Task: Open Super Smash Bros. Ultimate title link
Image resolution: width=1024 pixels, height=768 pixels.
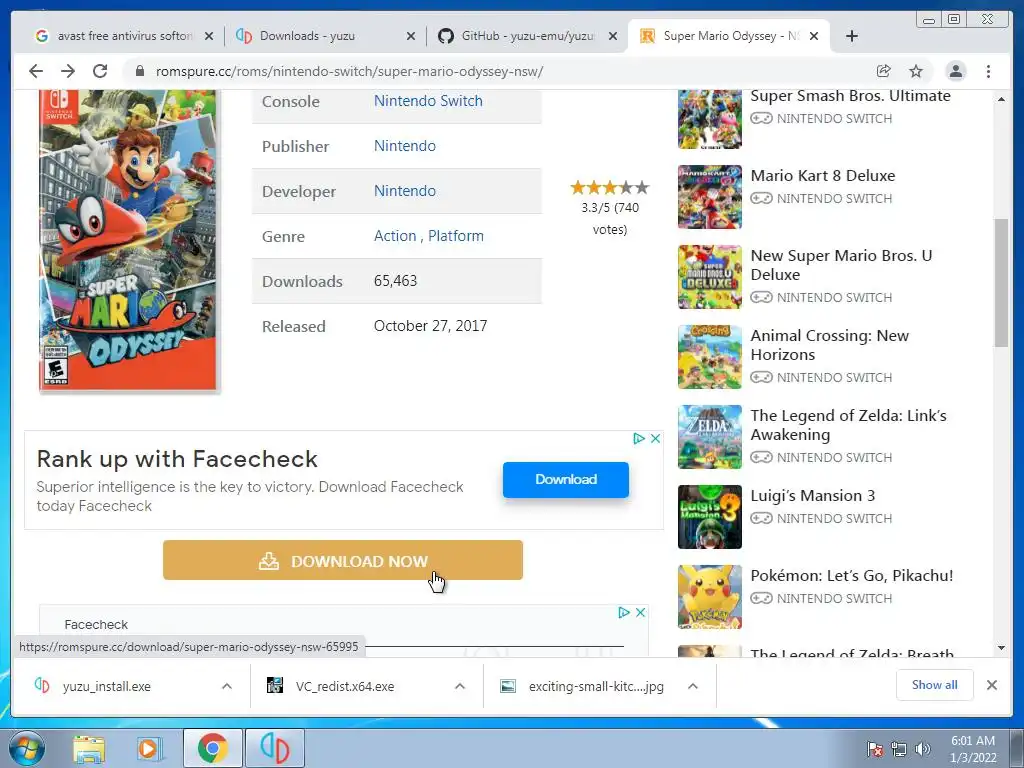Action: pyautogui.click(x=850, y=96)
